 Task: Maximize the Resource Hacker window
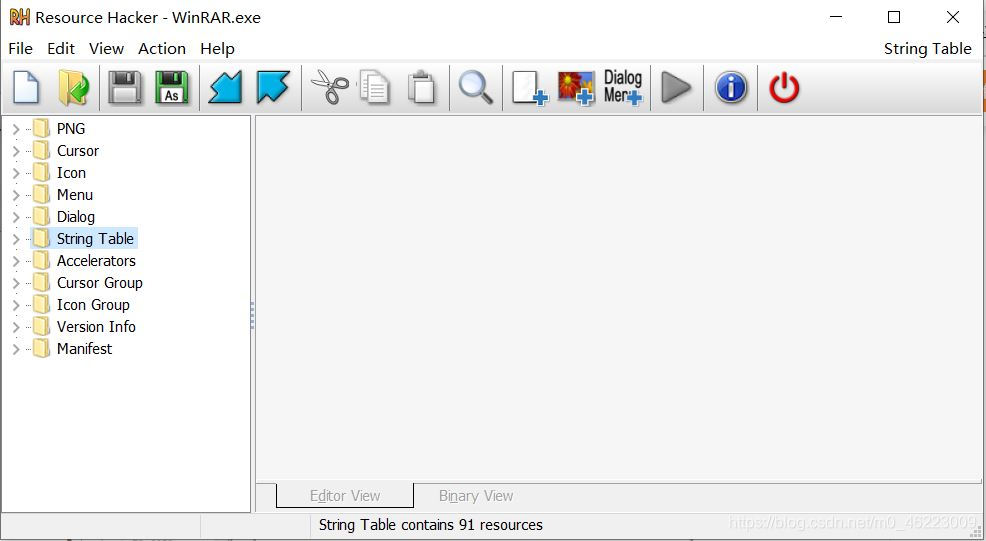(894, 17)
